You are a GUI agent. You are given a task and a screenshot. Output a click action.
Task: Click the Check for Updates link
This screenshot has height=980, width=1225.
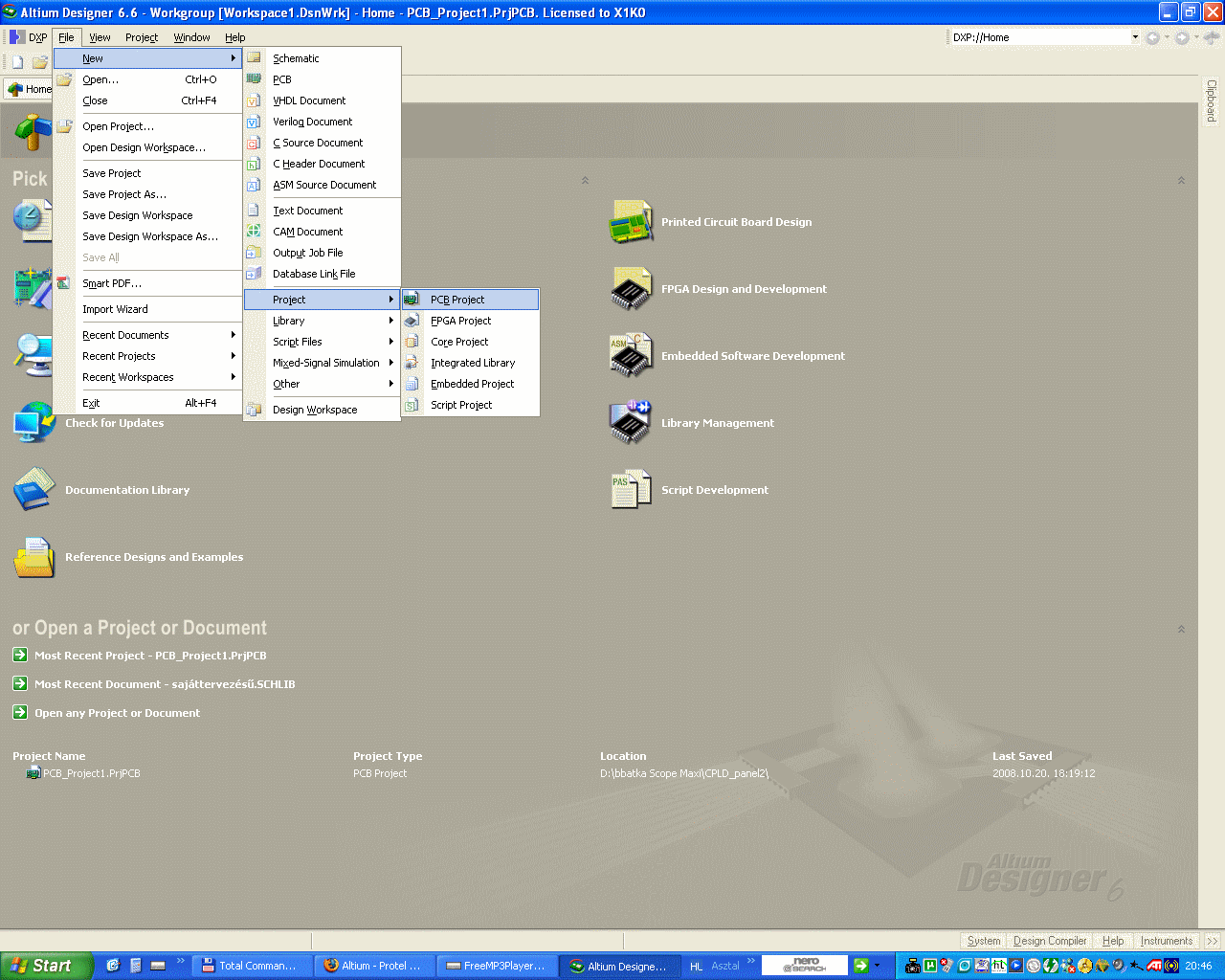pos(114,423)
